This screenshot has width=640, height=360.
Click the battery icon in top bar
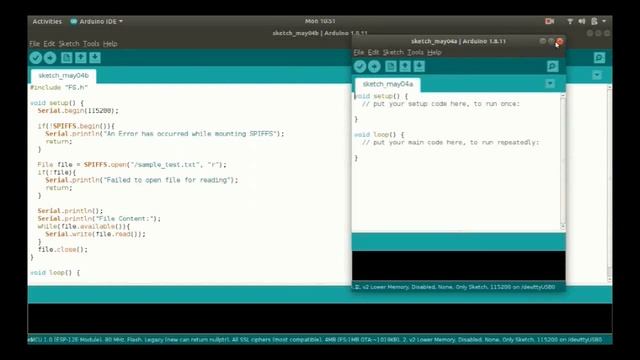point(594,21)
